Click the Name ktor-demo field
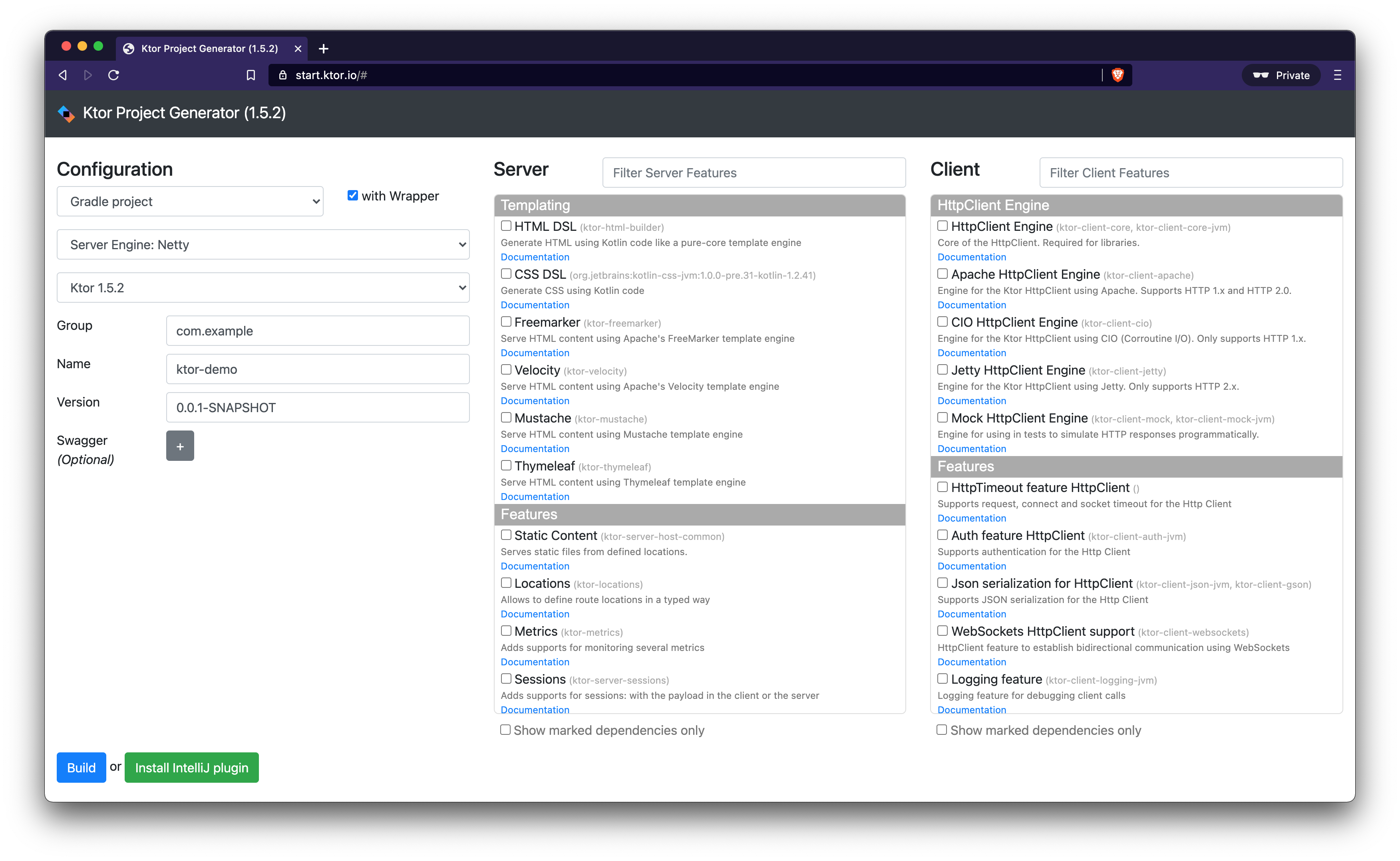The height and width of the screenshot is (861, 1400). [318, 369]
